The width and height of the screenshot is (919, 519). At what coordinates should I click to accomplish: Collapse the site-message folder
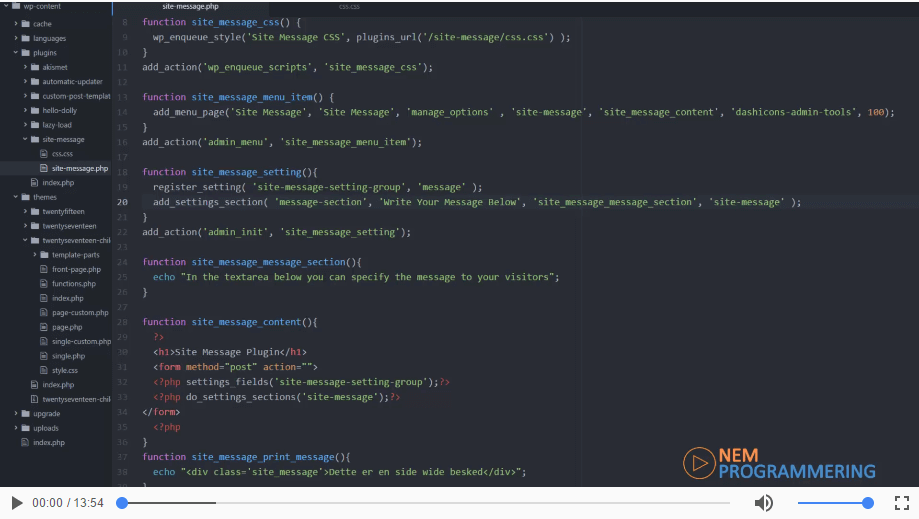(x=25, y=139)
